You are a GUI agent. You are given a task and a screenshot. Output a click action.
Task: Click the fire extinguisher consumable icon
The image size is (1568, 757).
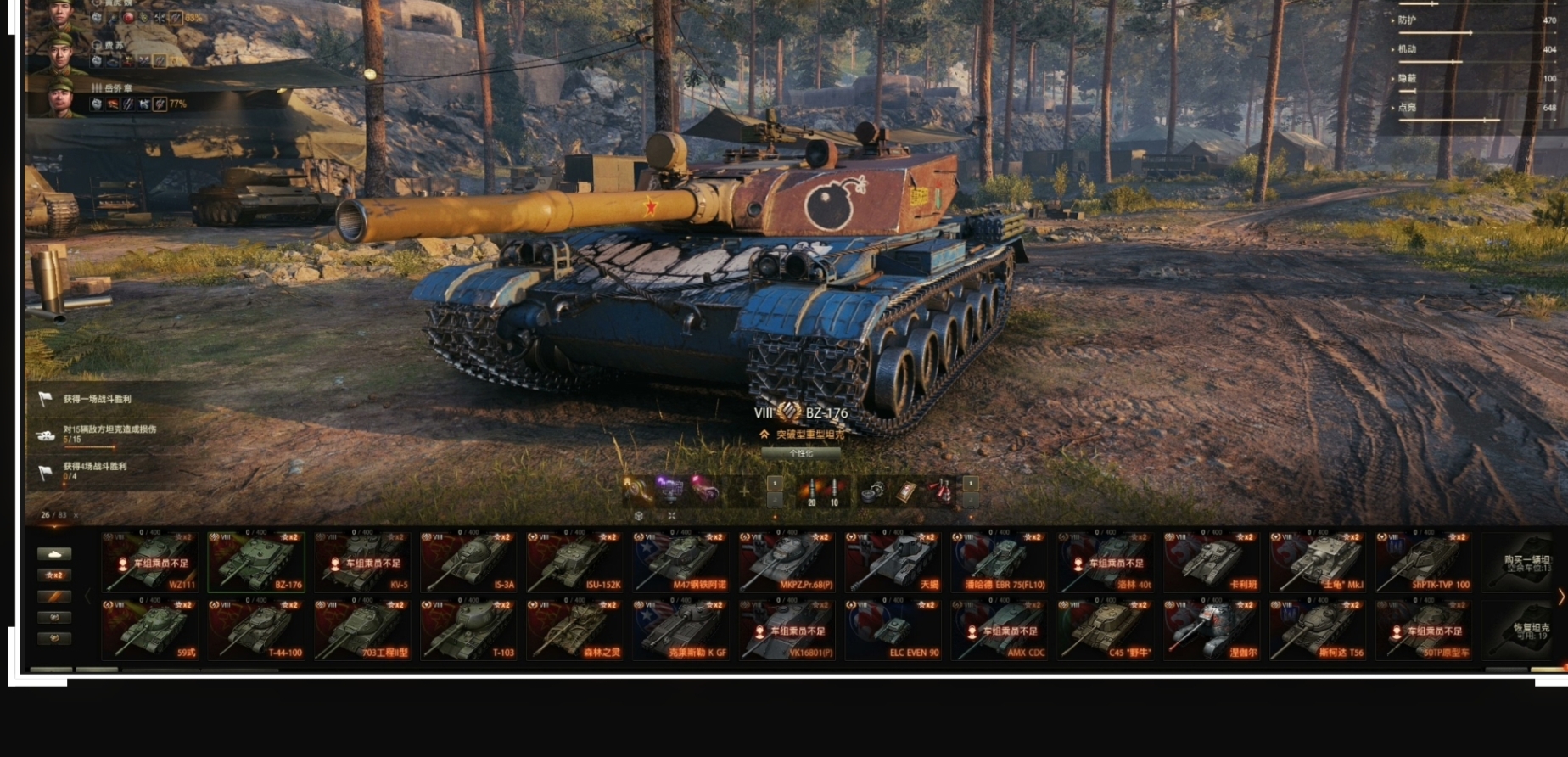(x=941, y=491)
